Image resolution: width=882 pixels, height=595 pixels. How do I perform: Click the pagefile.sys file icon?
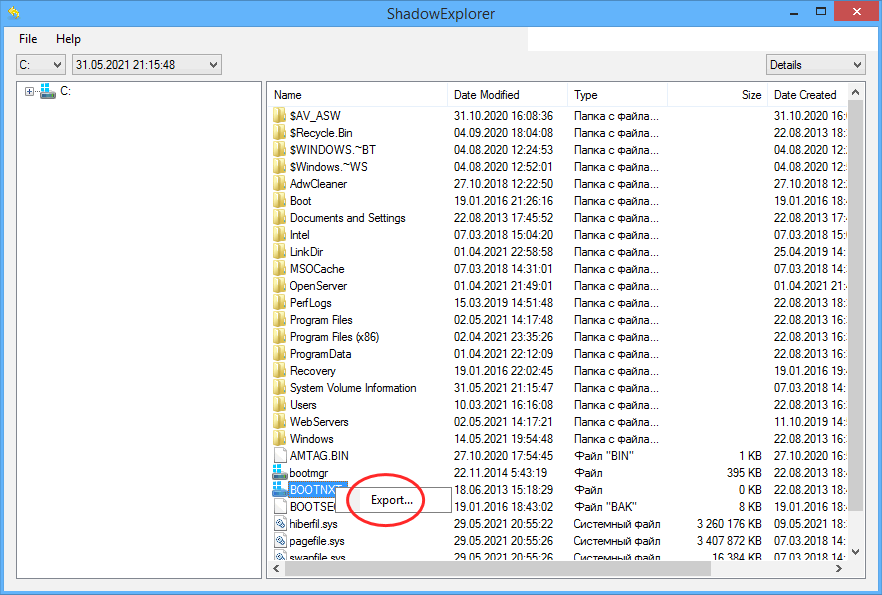click(280, 541)
